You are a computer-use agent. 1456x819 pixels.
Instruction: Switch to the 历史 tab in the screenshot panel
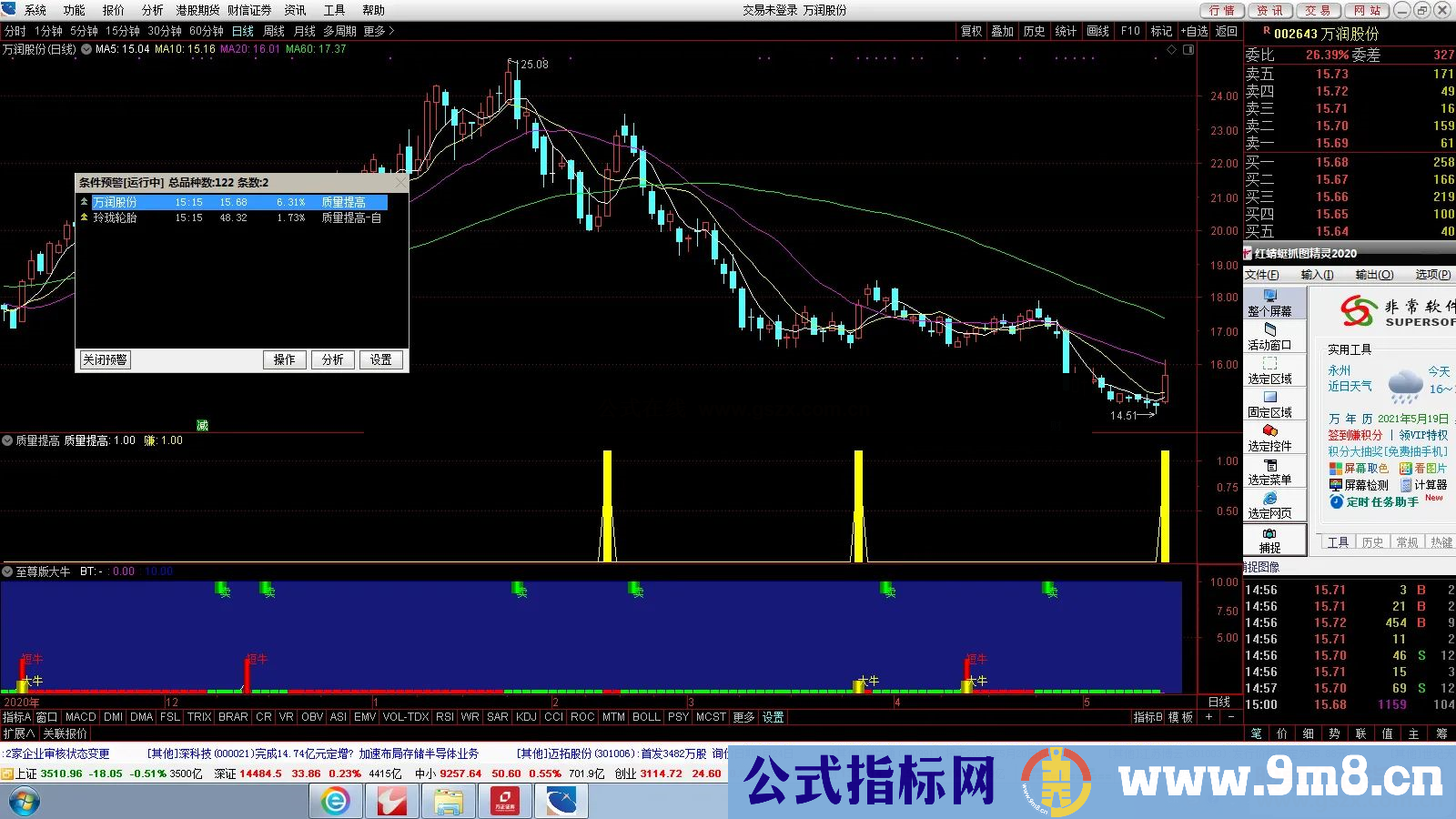pyautogui.click(x=1371, y=541)
